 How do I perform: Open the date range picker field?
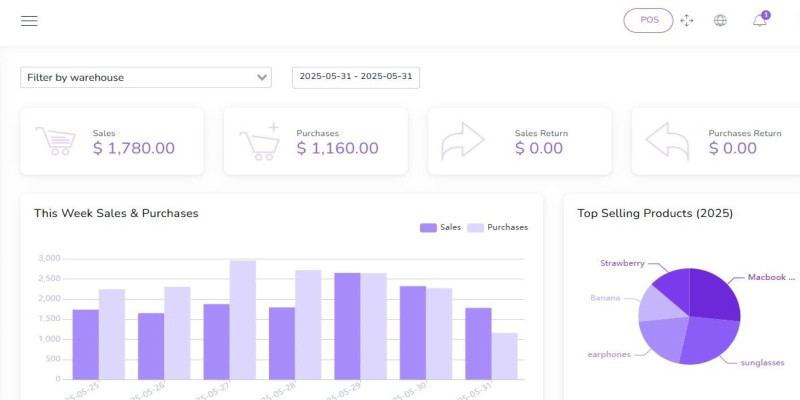[x=356, y=77]
